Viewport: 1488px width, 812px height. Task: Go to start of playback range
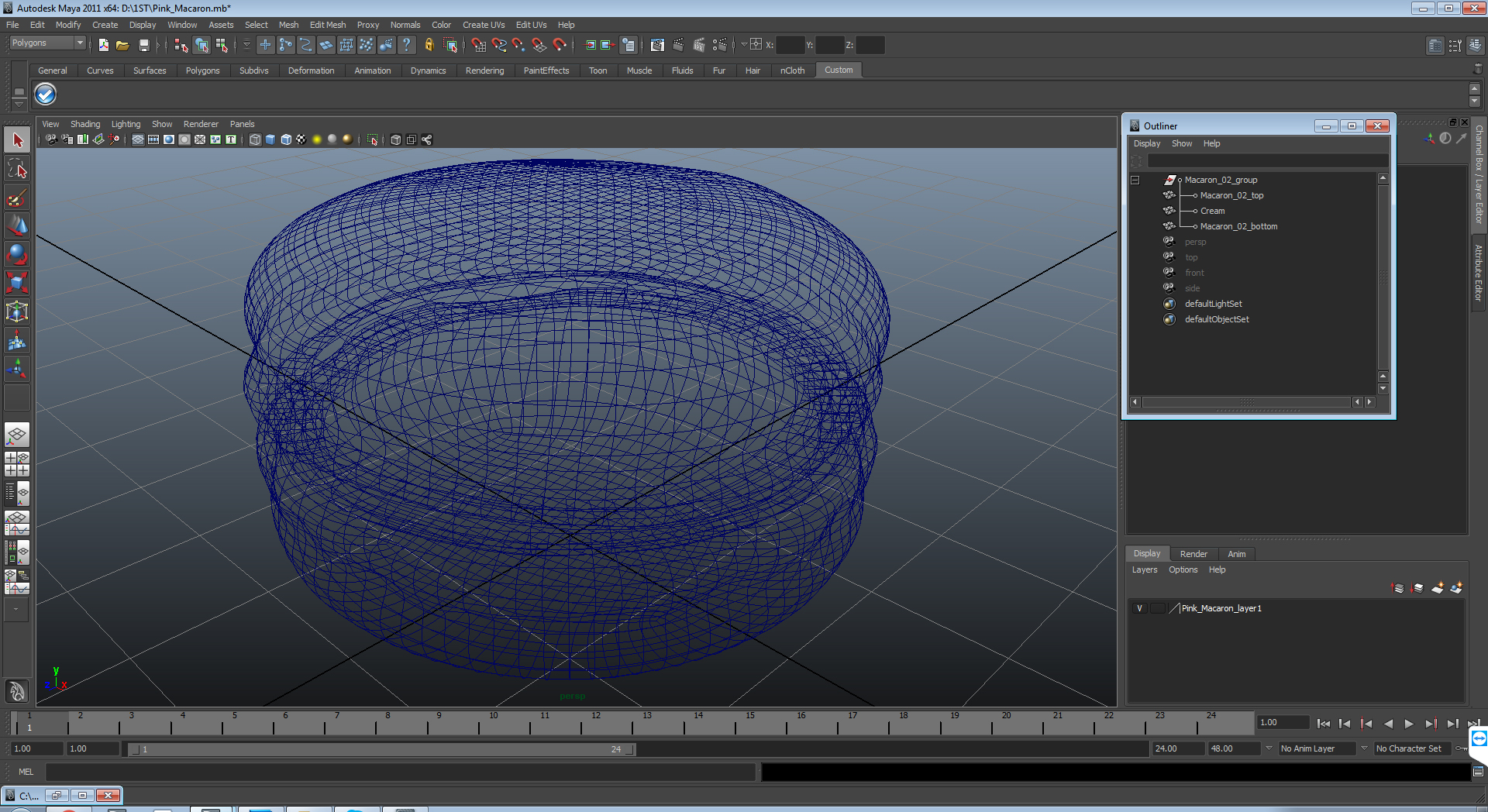[x=1324, y=724]
